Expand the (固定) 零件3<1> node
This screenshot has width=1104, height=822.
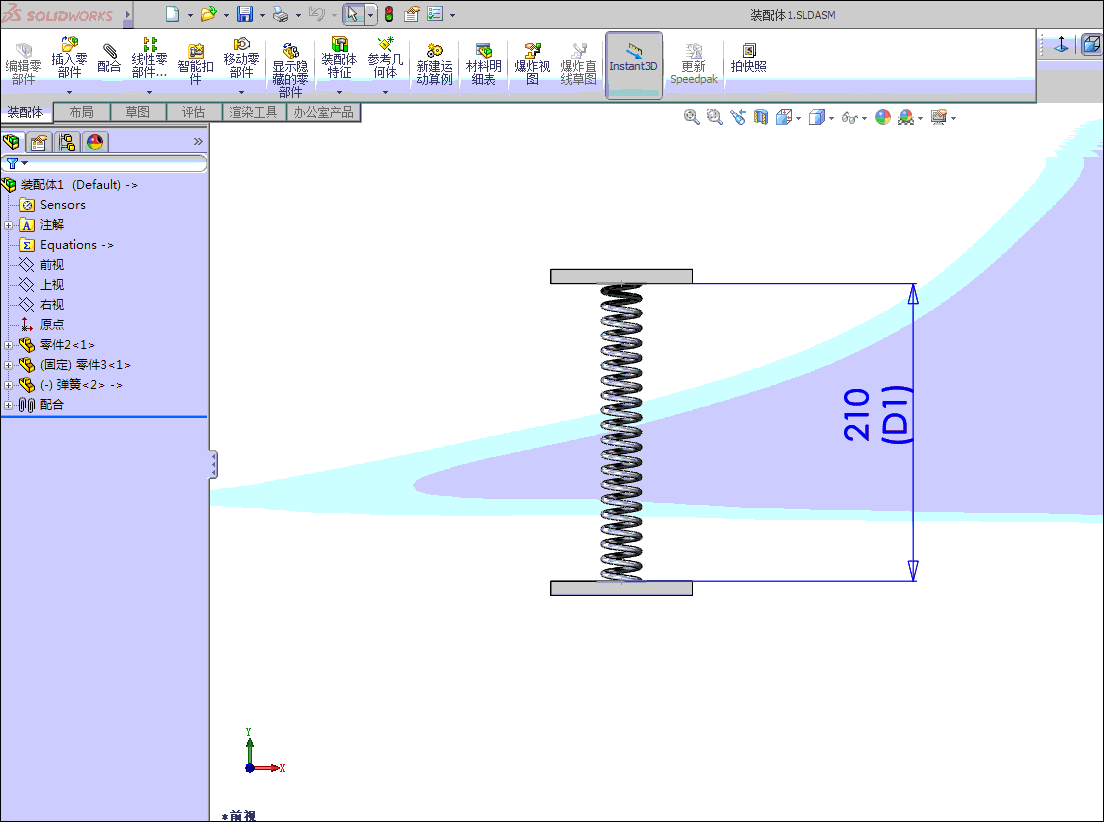[x=8, y=365]
